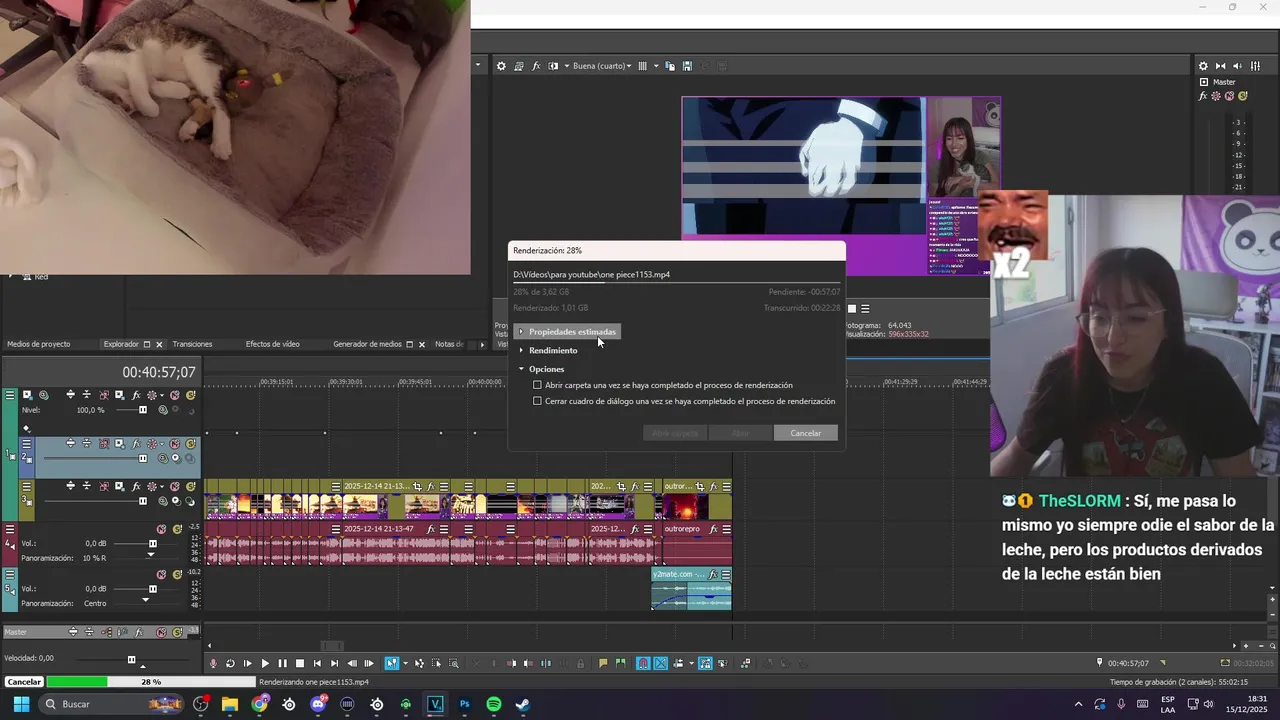Collapse Opciones section

541,369
